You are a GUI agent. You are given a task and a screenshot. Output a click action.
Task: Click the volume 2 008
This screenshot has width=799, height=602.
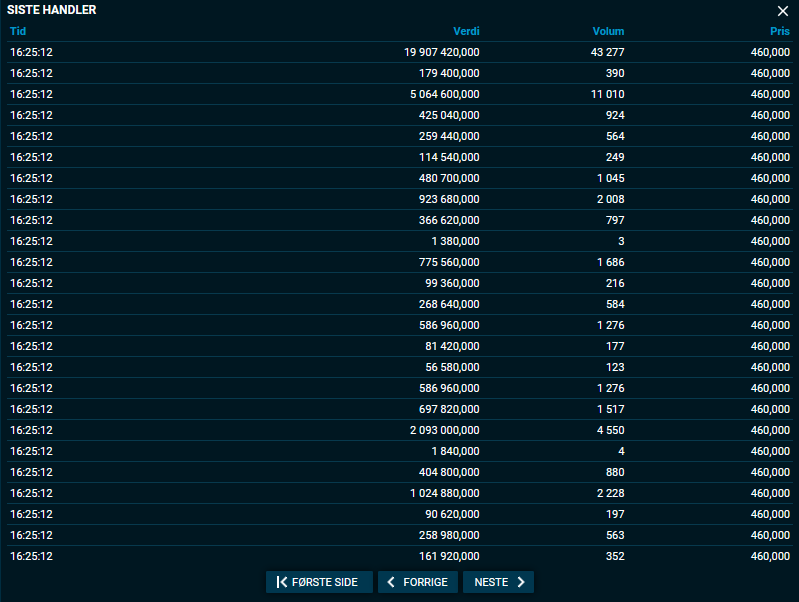point(610,199)
